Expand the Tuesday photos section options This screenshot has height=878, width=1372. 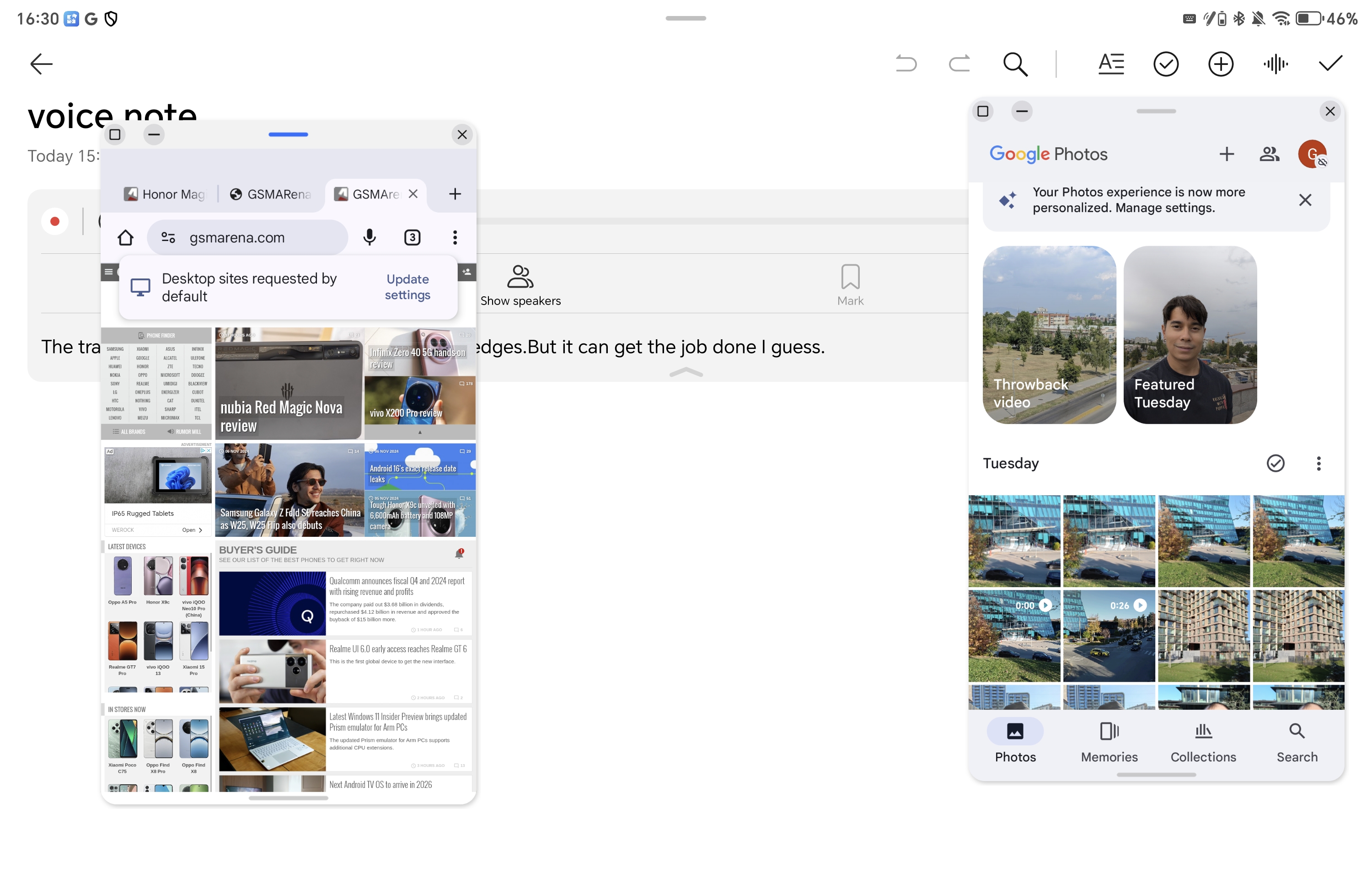pyautogui.click(x=1318, y=463)
